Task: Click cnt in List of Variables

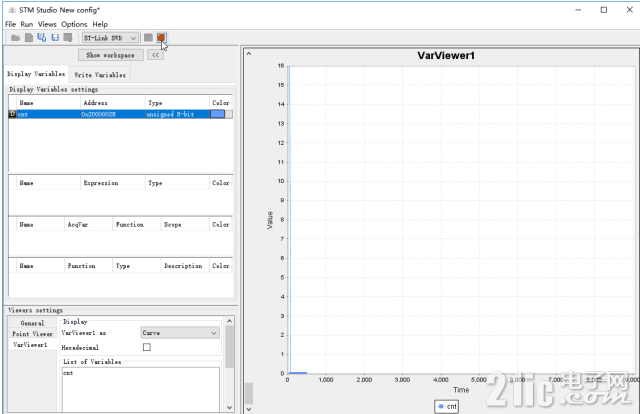Action: [68, 373]
